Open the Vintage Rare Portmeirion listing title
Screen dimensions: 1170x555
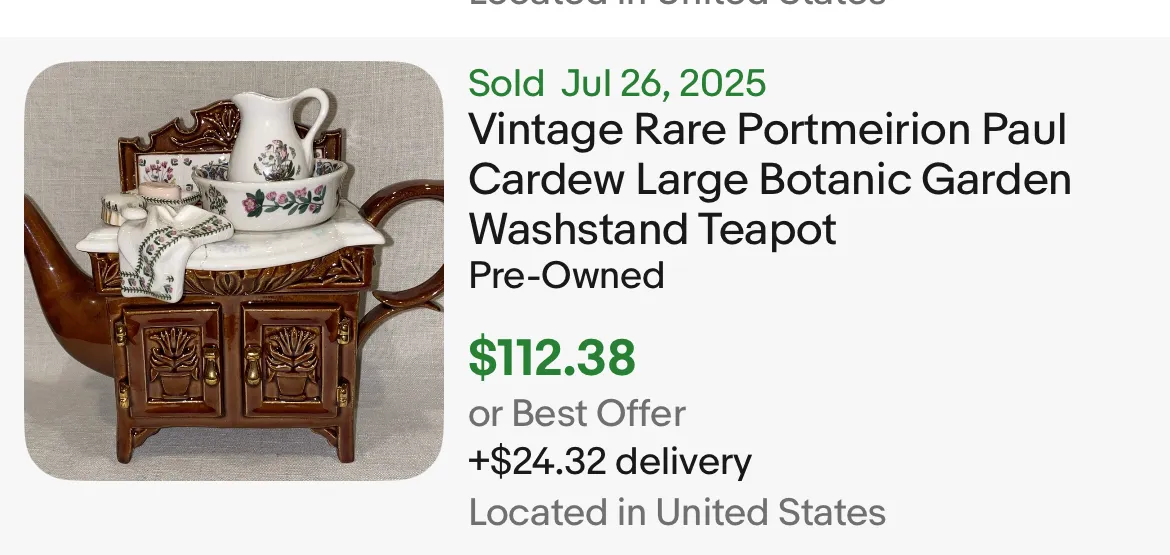tap(768, 180)
